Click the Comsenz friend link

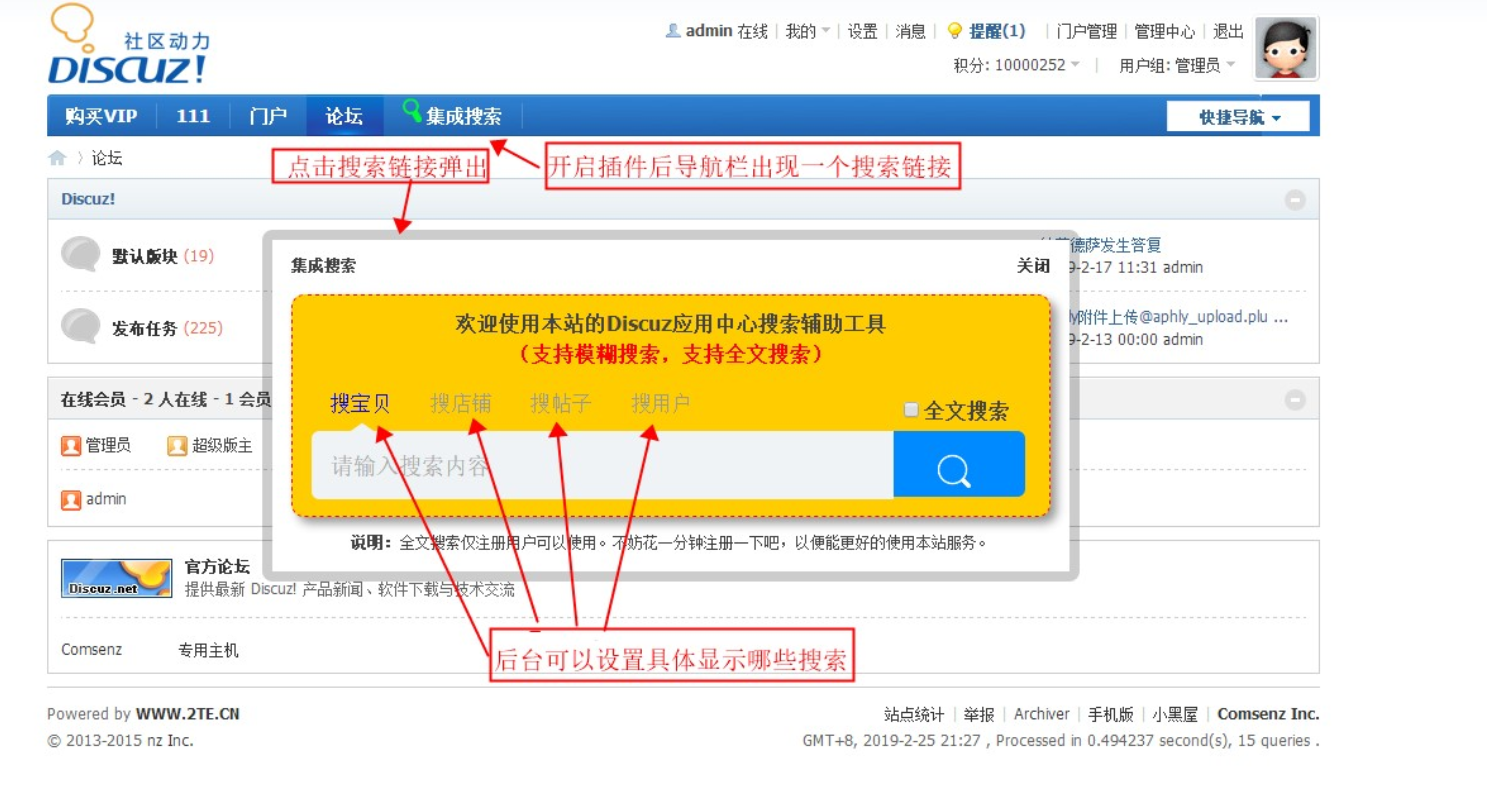point(91,650)
